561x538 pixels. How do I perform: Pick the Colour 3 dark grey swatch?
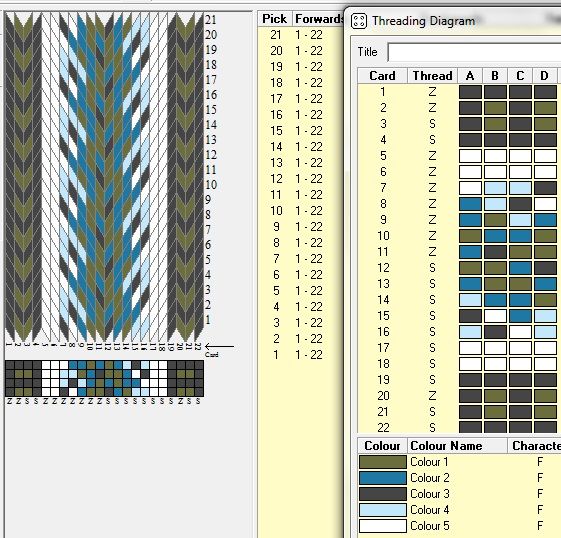382,494
